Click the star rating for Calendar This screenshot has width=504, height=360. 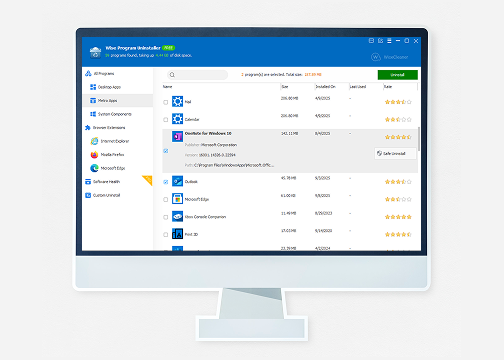(x=398, y=119)
